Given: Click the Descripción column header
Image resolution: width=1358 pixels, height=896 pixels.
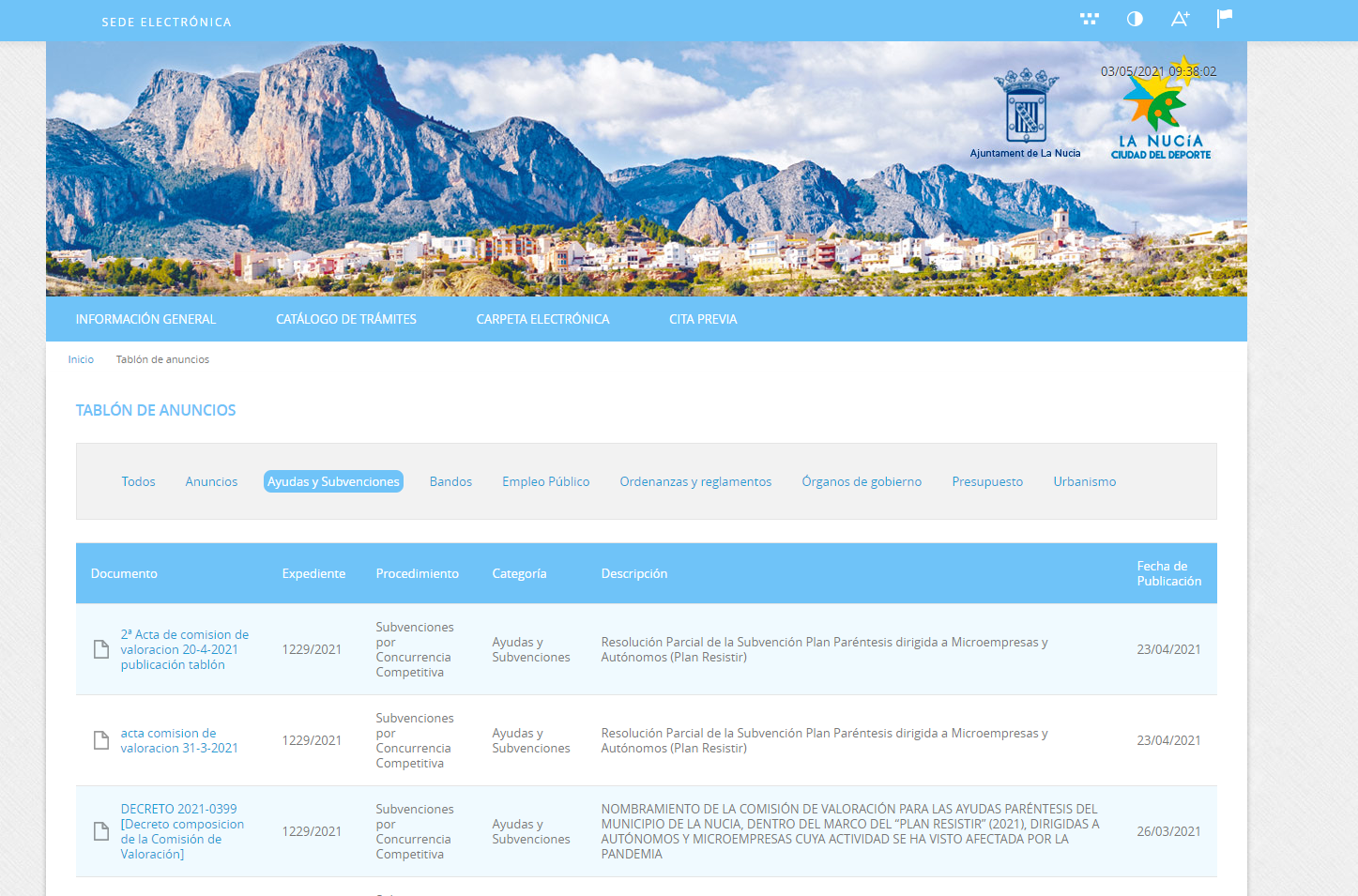Looking at the screenshot, I should click(634, 573).
